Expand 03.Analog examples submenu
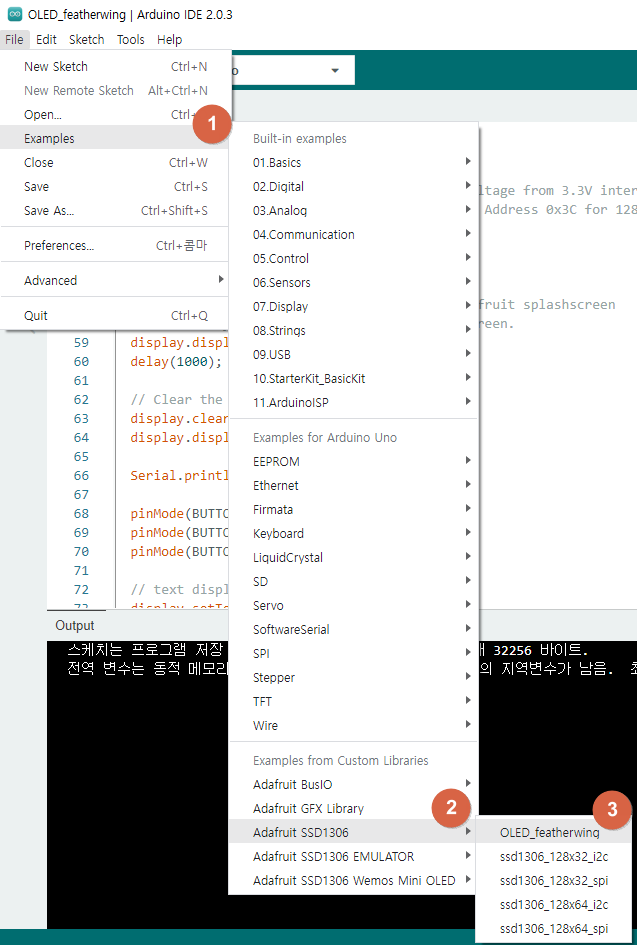637x945 pixels. (354, 211)
